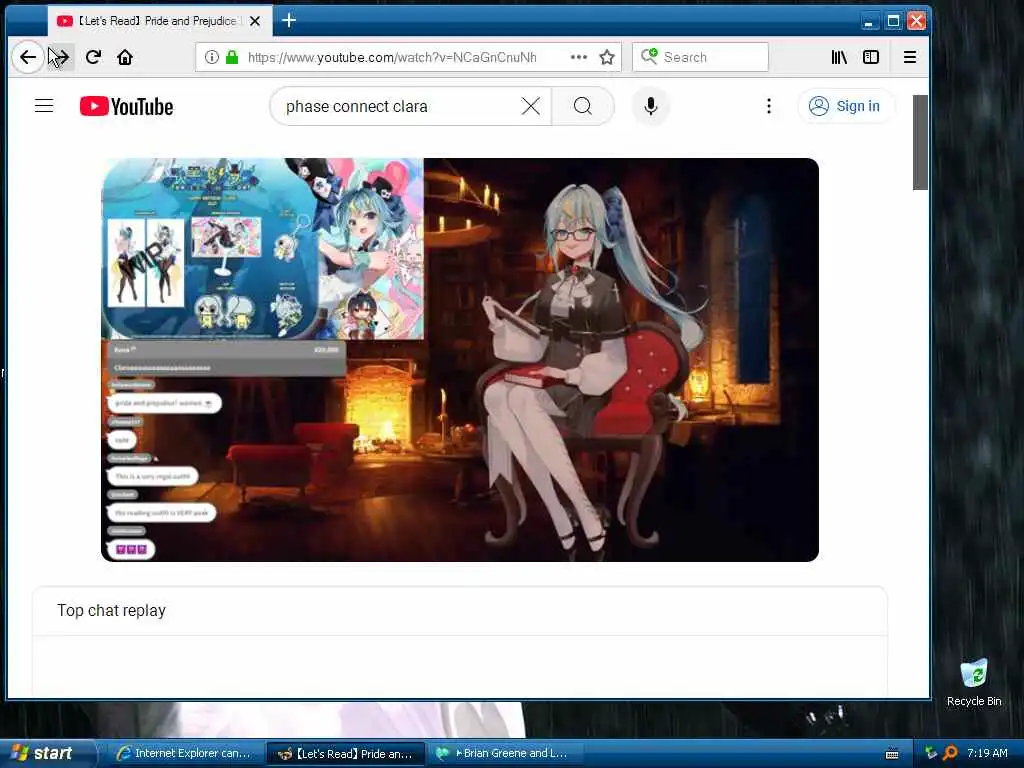Click the magnifier icon in the system tray
1024x768 pixels.
[950, 754]
